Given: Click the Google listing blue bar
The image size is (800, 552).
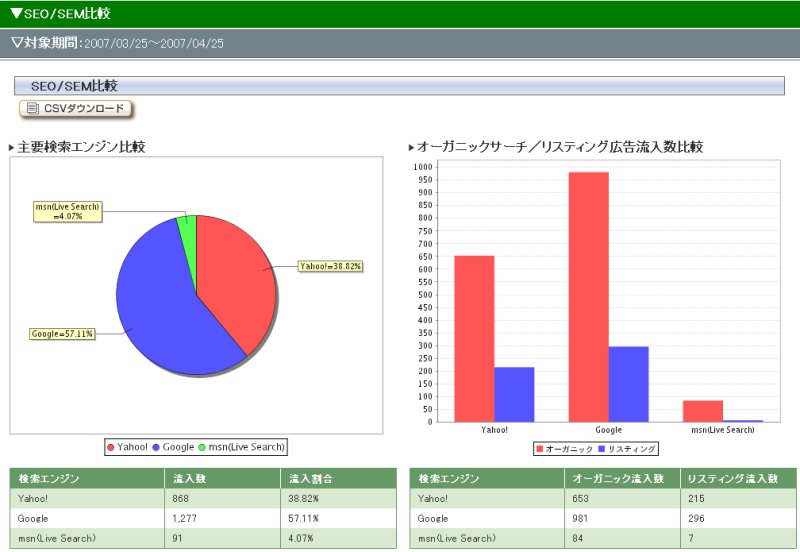Looking at the screenshot, I should 629,384.
